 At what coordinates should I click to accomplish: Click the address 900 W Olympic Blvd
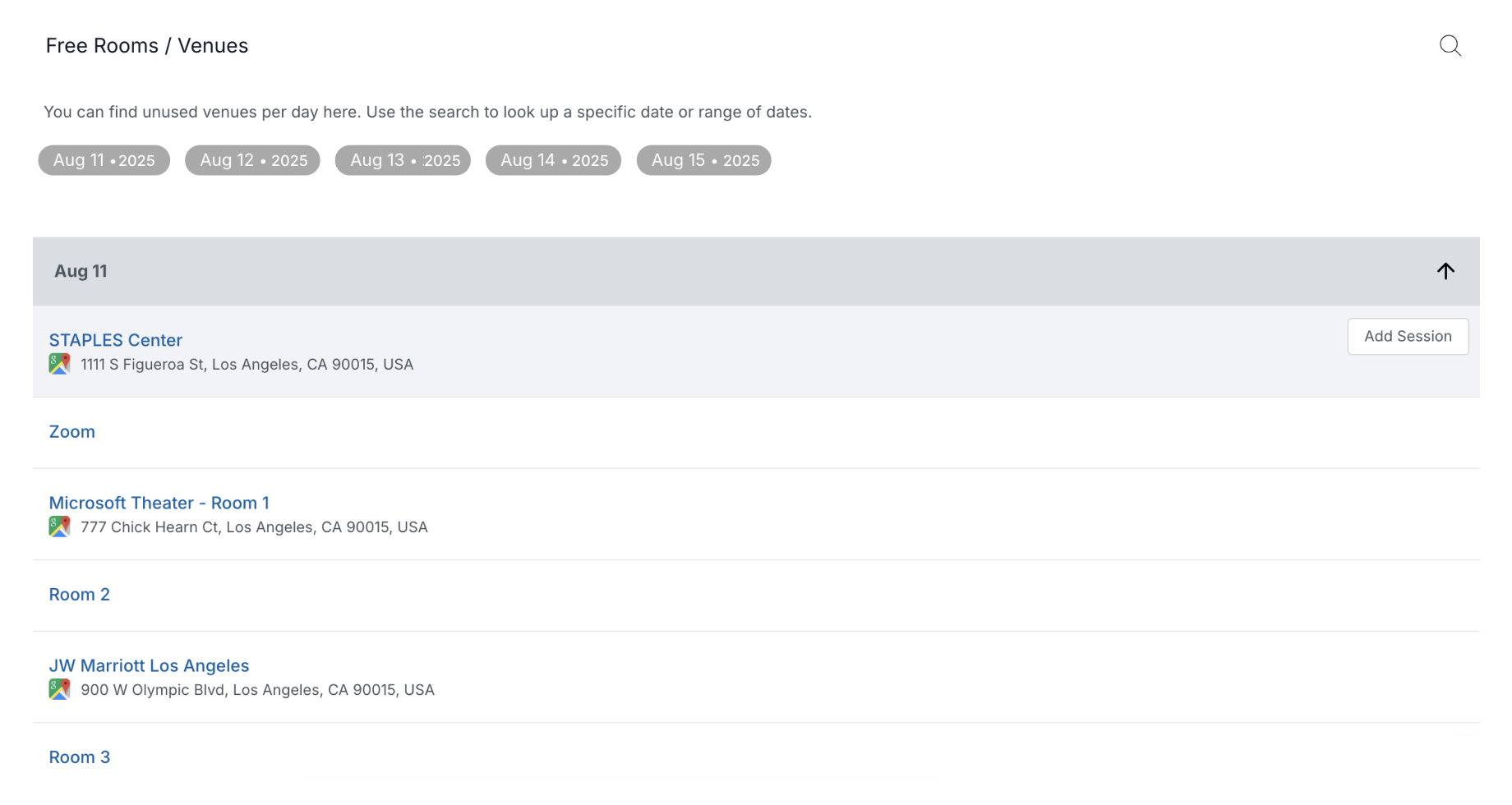click(x=258, y=690)
